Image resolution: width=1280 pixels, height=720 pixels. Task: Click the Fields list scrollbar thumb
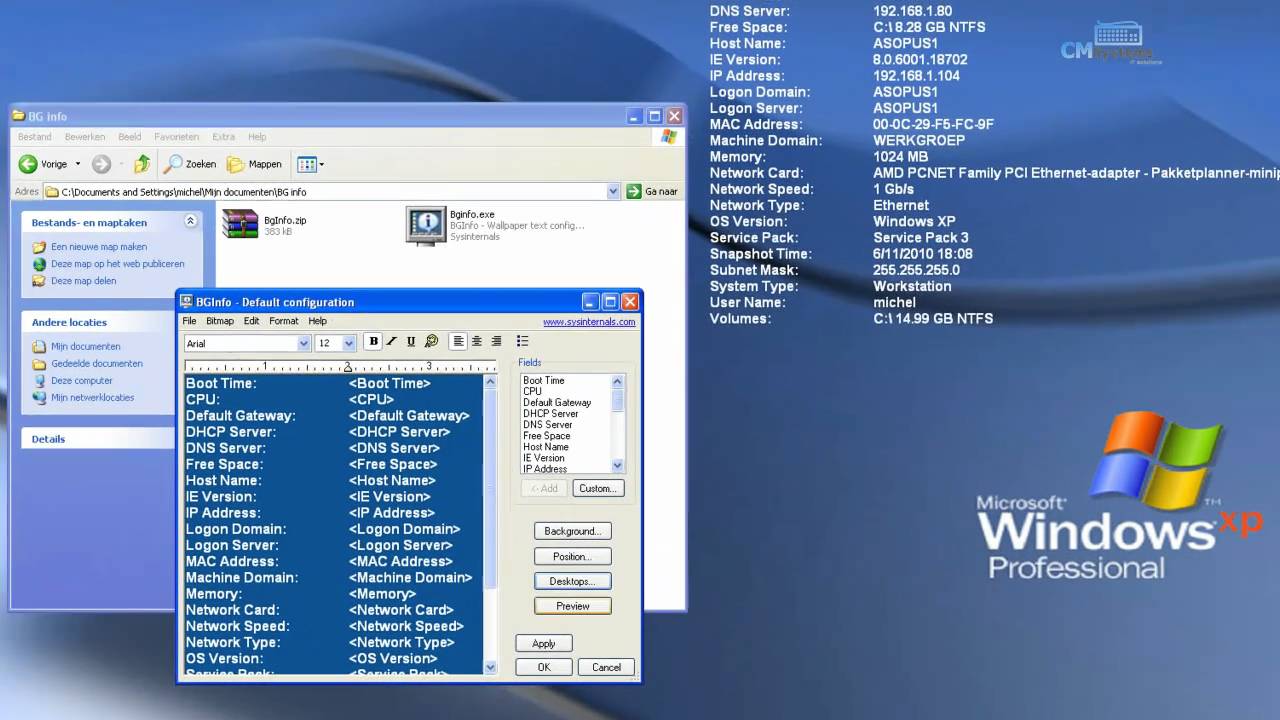tap(618, 400)
